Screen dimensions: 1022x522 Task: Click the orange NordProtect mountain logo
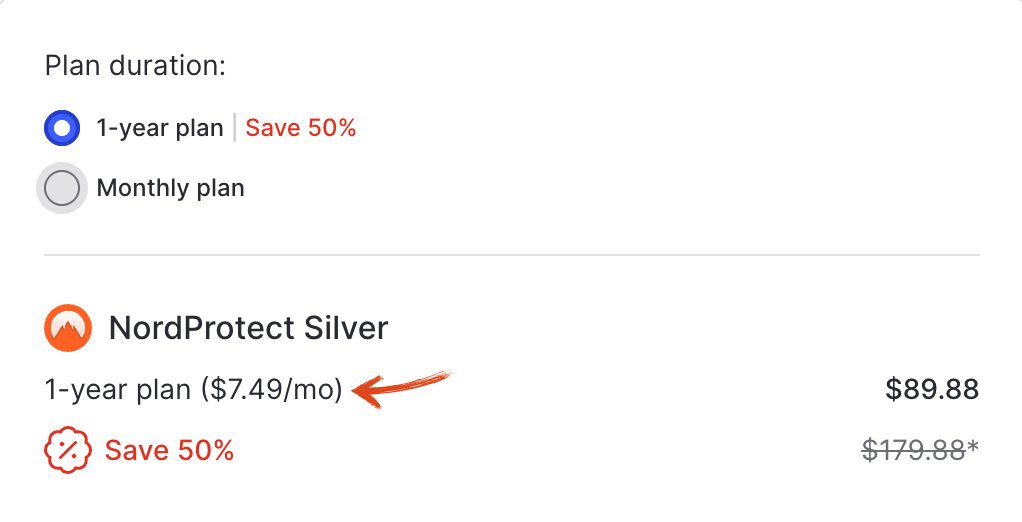(x=68, y=328)
